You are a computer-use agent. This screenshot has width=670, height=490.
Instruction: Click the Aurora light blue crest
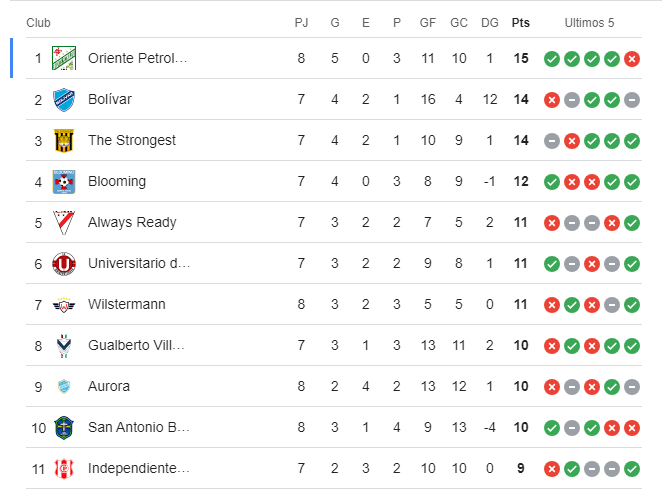point(64,387)
